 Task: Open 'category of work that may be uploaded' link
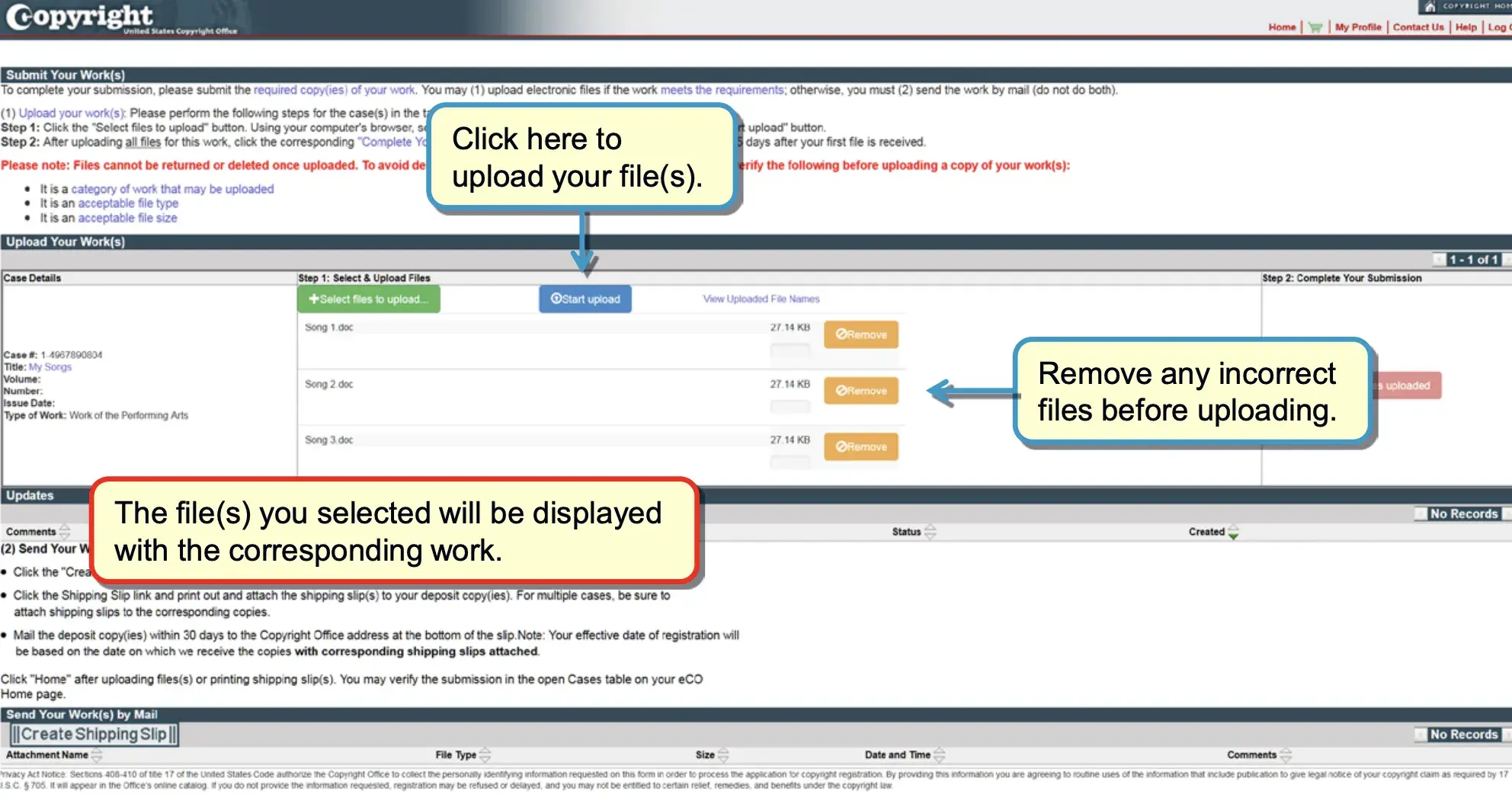point(172,189)
